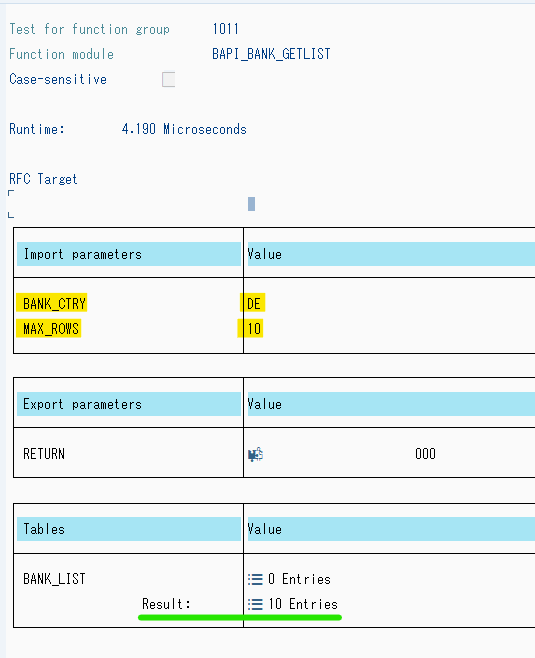Select the BANK_CTRY parameter name

pyautogui.click(x=54, y=303)
